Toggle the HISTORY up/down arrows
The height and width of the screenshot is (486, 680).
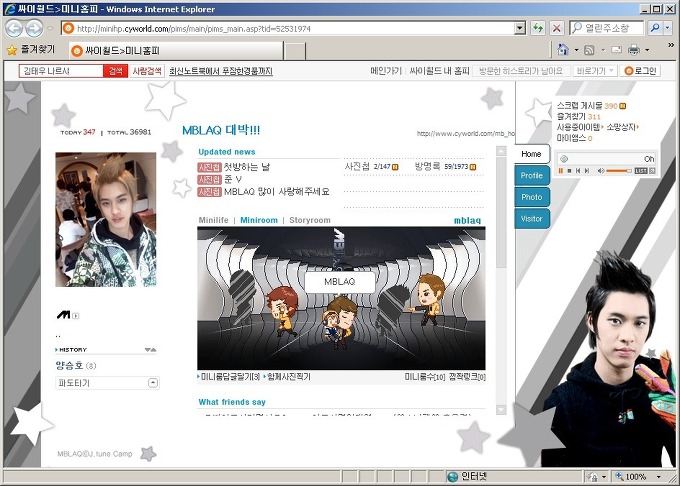point(150,349)
